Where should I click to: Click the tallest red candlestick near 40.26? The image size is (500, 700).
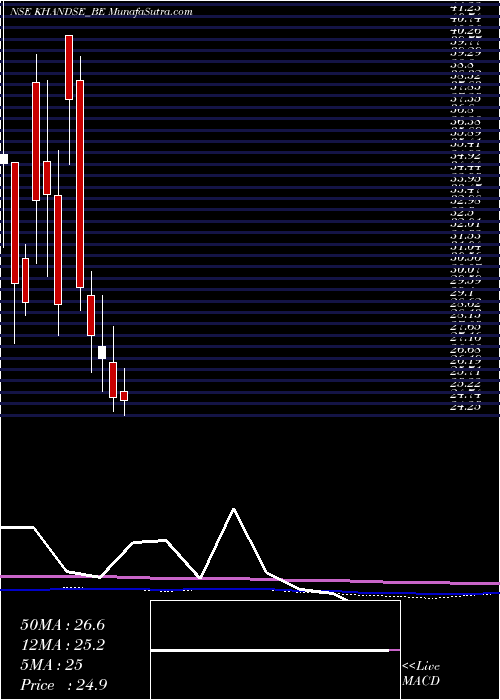point(69,67)
